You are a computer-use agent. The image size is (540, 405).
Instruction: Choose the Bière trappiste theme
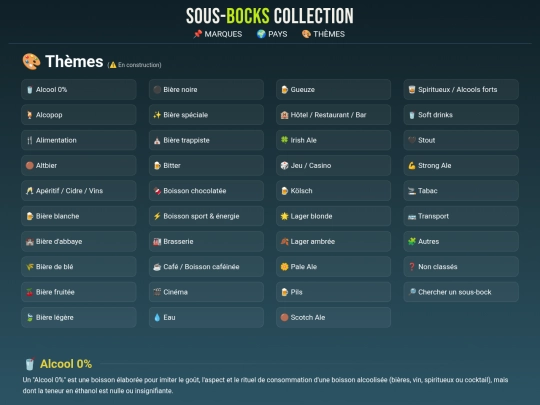tap(206, 140)
